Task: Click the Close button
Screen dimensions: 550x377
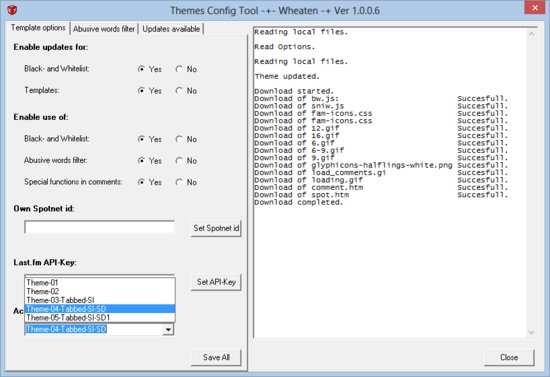Action: point(509,357)
